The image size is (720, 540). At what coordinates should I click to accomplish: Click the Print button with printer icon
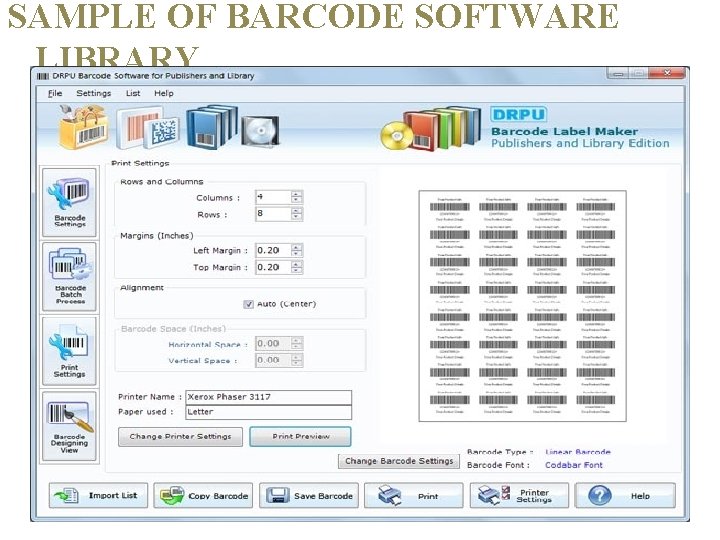click(414, 495)
